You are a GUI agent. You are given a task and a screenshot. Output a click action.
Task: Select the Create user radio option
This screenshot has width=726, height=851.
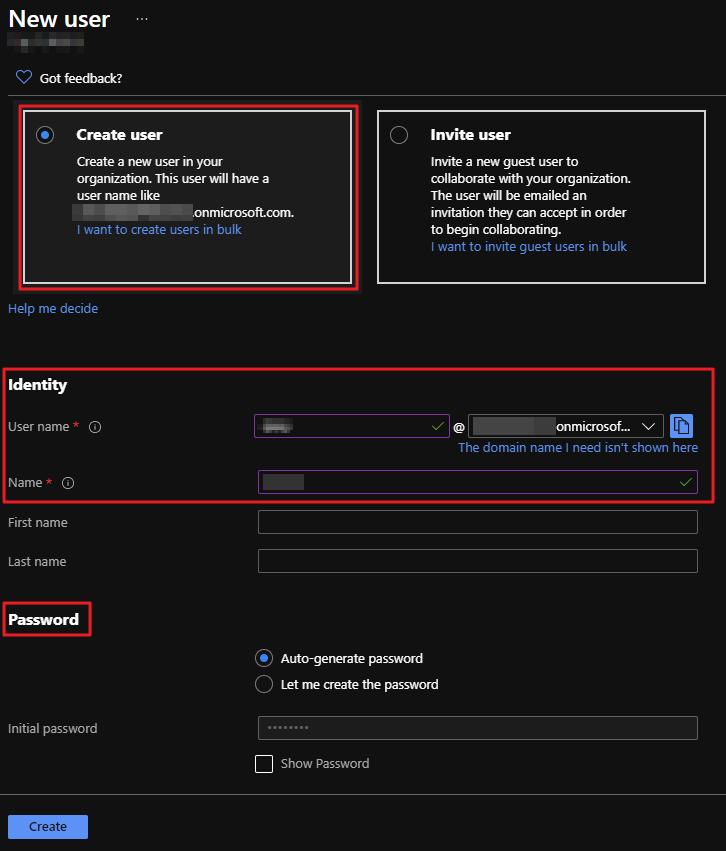(x=45, y=135)
